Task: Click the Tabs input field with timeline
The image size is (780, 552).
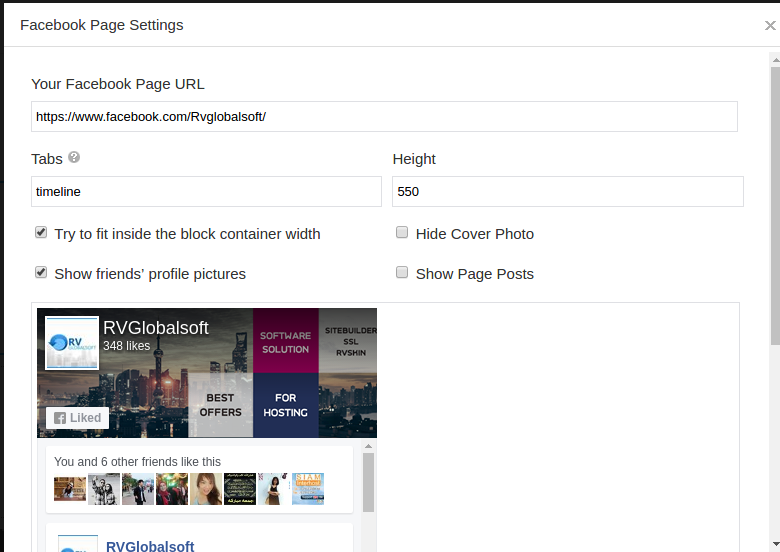Action: 206,192
